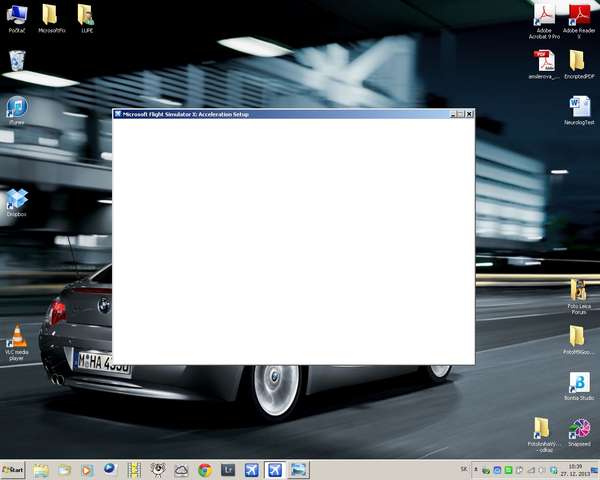Screen dimensions: 600x480
Task: Close the Flight Simulator Acceleration Setup window
Action: [469, 114]
